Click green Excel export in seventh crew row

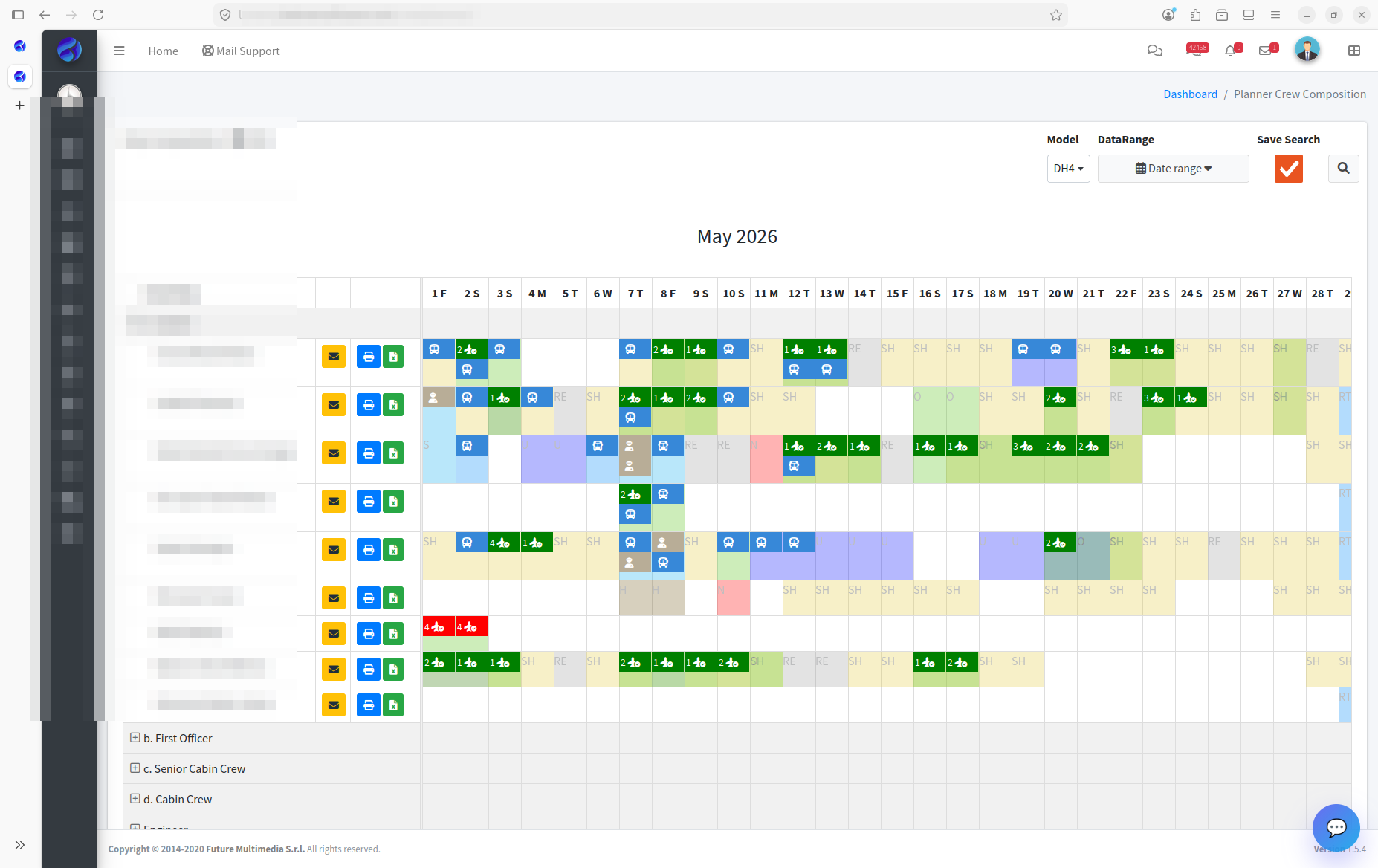(x=393, y=634)
